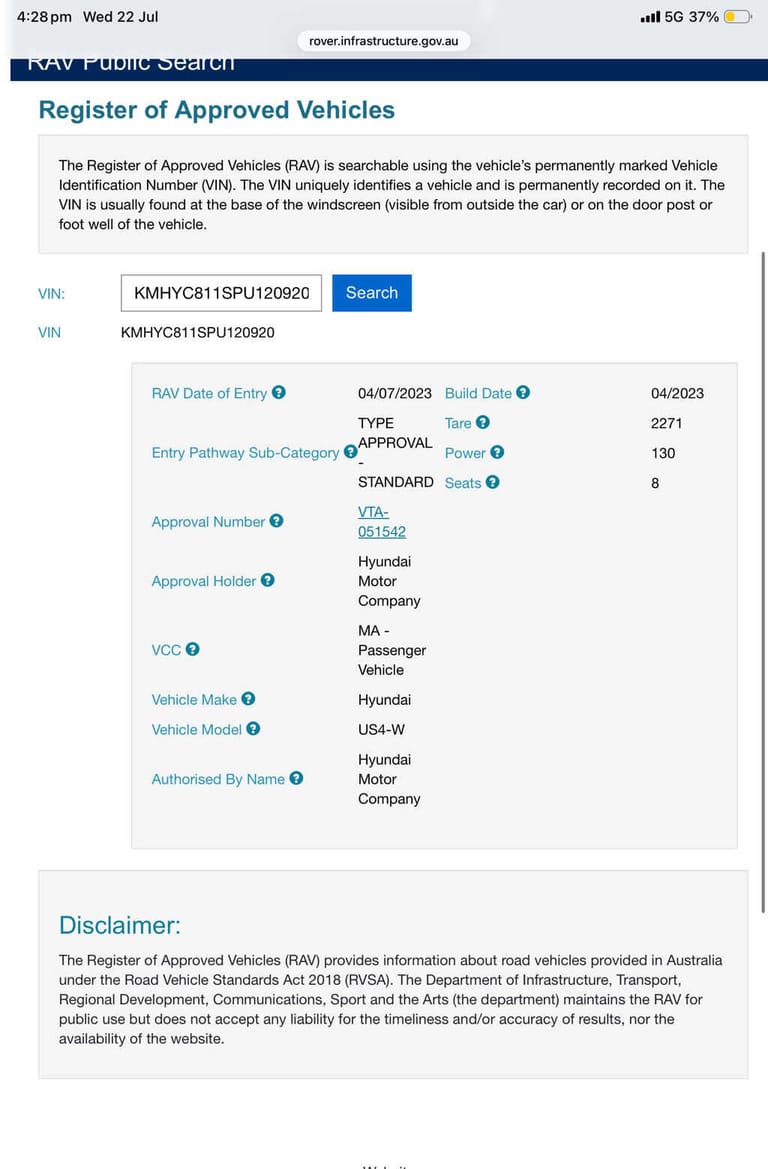Select the Power label
The image size is (768, 1169).
[465, 453]
